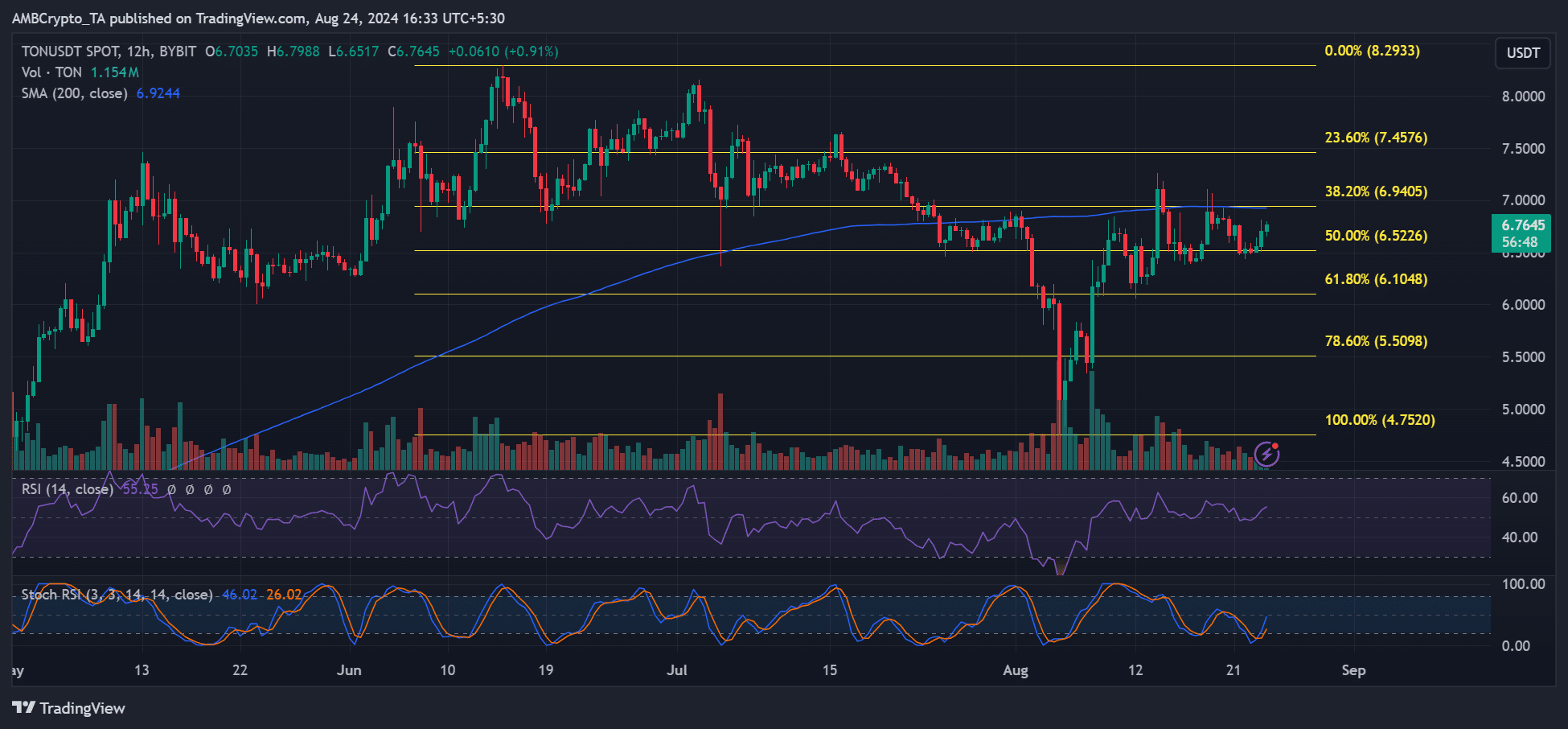This screenshot has width=1568, height=729.
Task: Click the 6.0000 price axis label
Action: point(1523,305)
